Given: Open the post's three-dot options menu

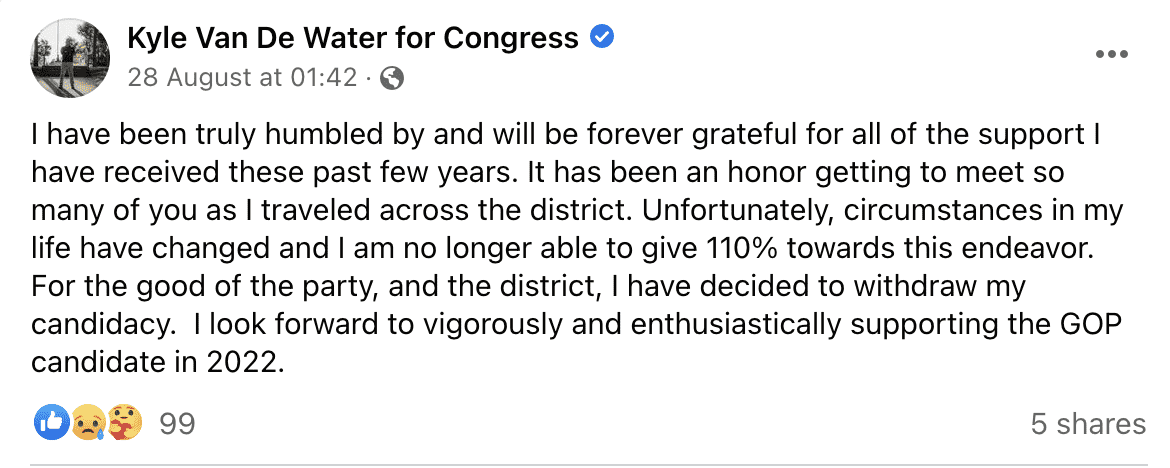Looking at the screenshot, I should tap(1112, 55).
